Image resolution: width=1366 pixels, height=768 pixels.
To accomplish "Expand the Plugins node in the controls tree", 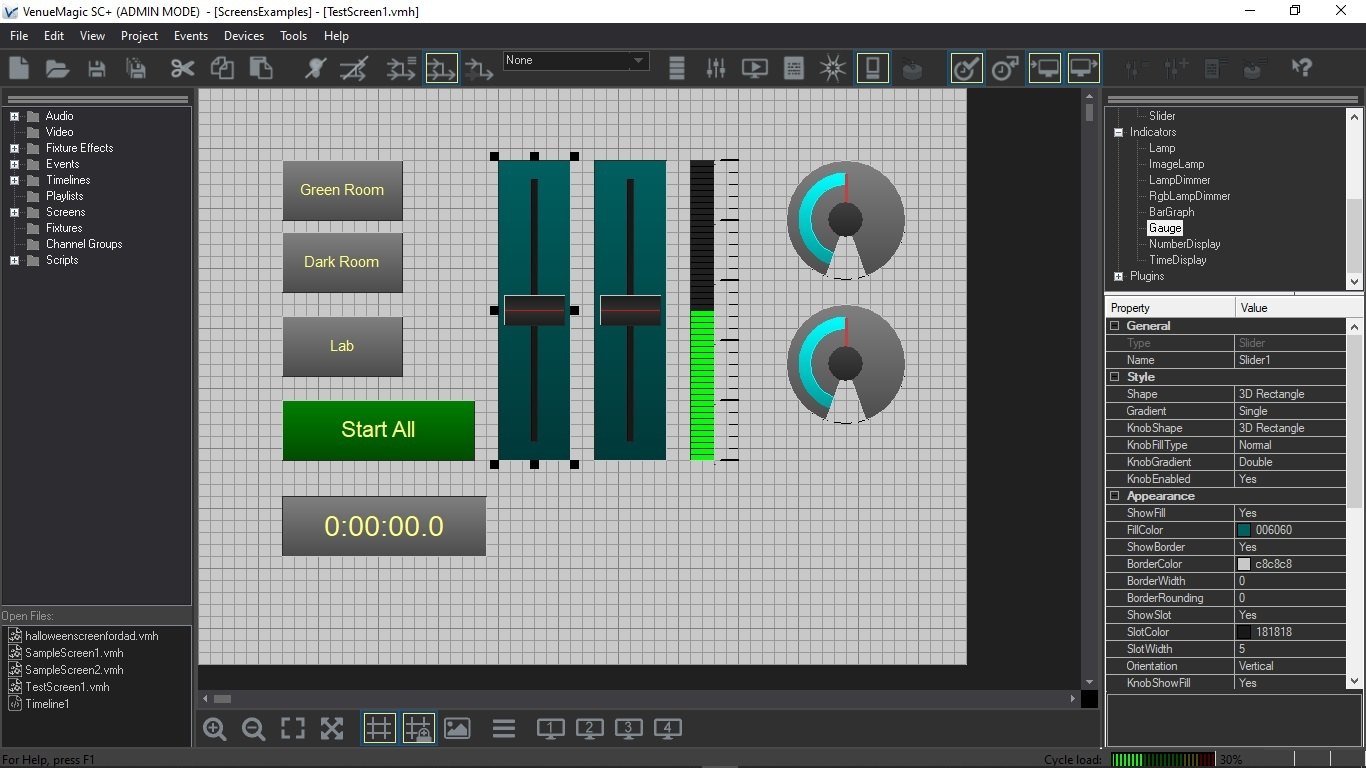I will [x=1119, y=276].
